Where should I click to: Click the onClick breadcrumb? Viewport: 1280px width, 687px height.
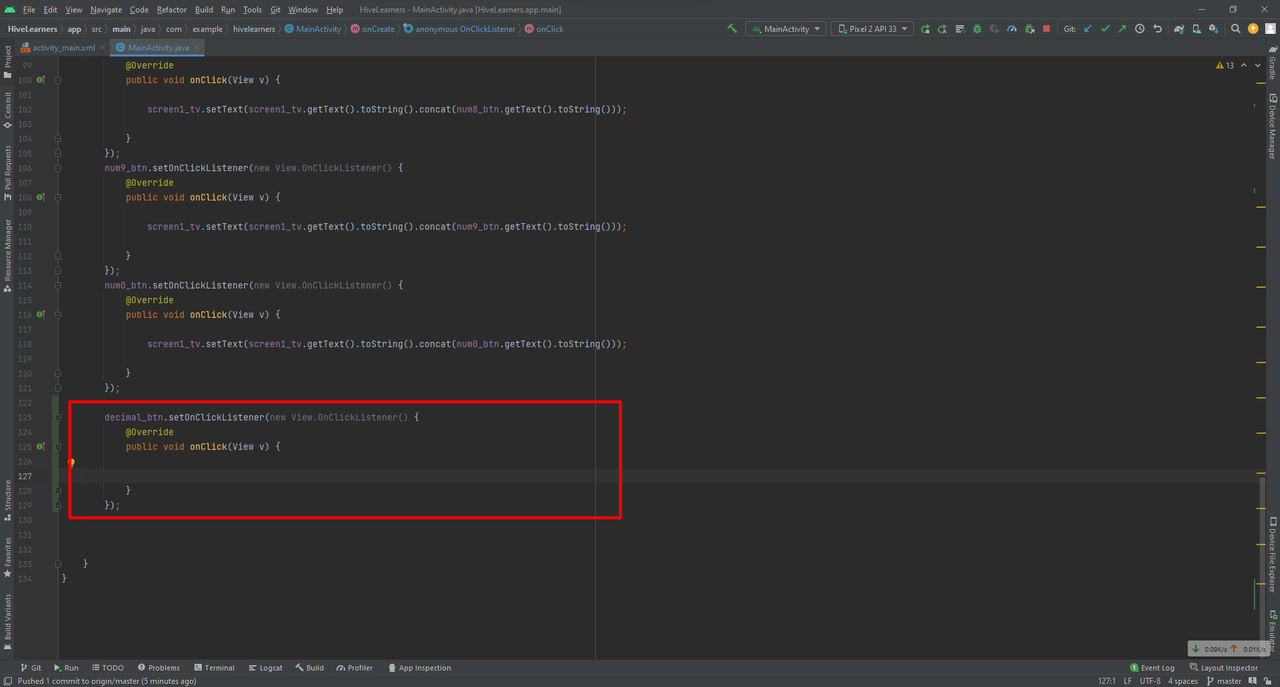[544, 29]
